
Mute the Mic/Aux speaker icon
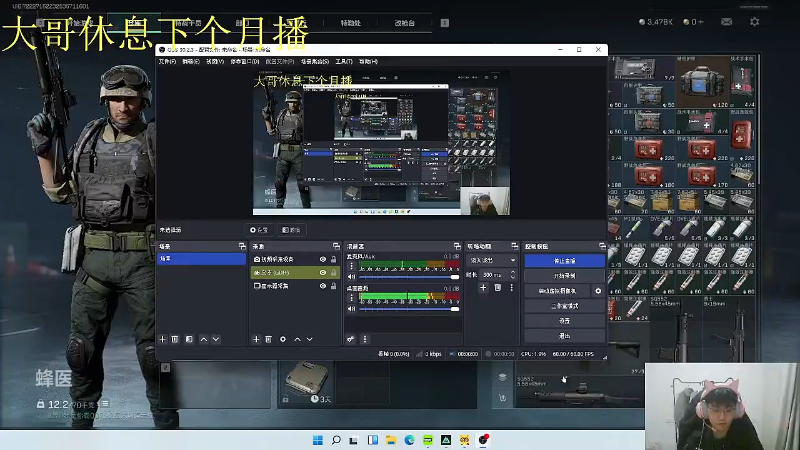[x=351, y=277]
